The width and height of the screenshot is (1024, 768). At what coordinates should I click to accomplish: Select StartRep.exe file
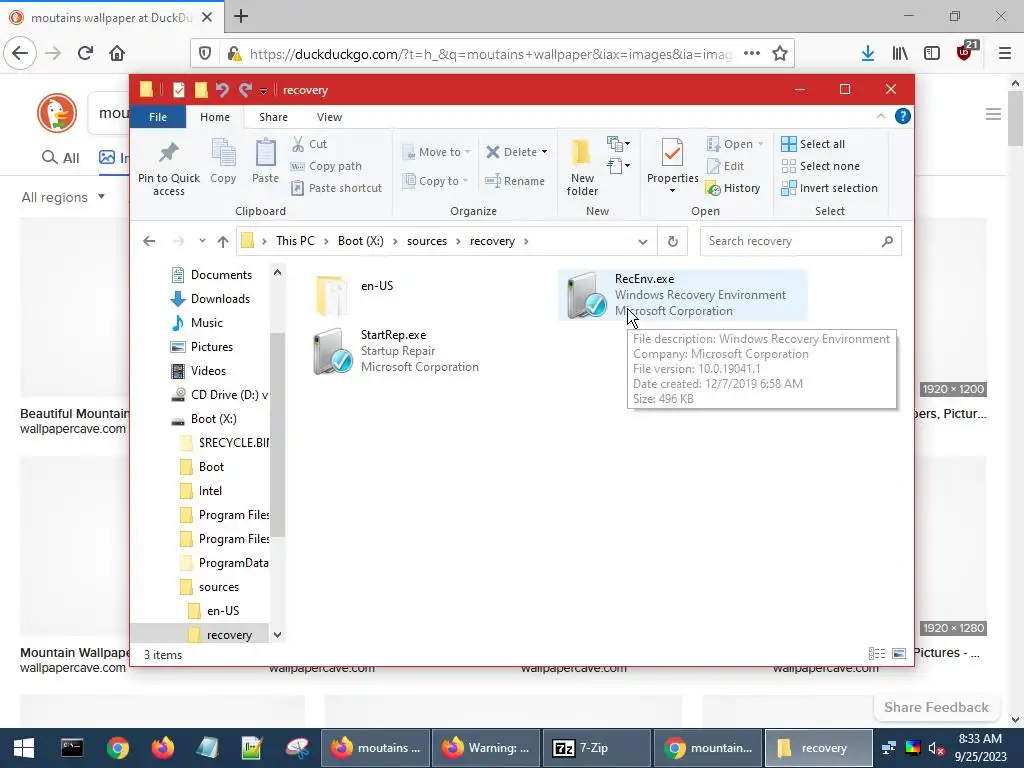coord(398,351)
